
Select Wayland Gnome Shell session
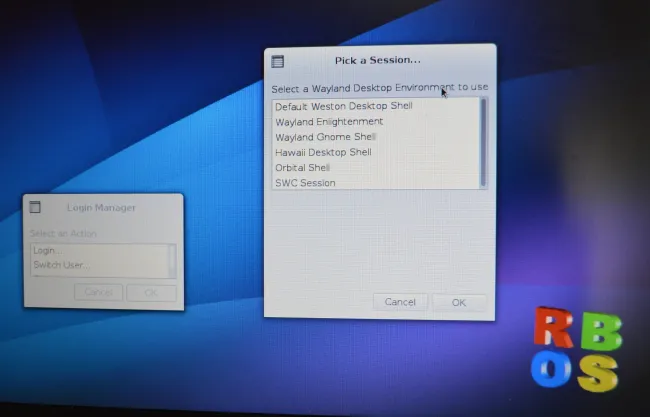pyautogui.click(x=325, y=137)
